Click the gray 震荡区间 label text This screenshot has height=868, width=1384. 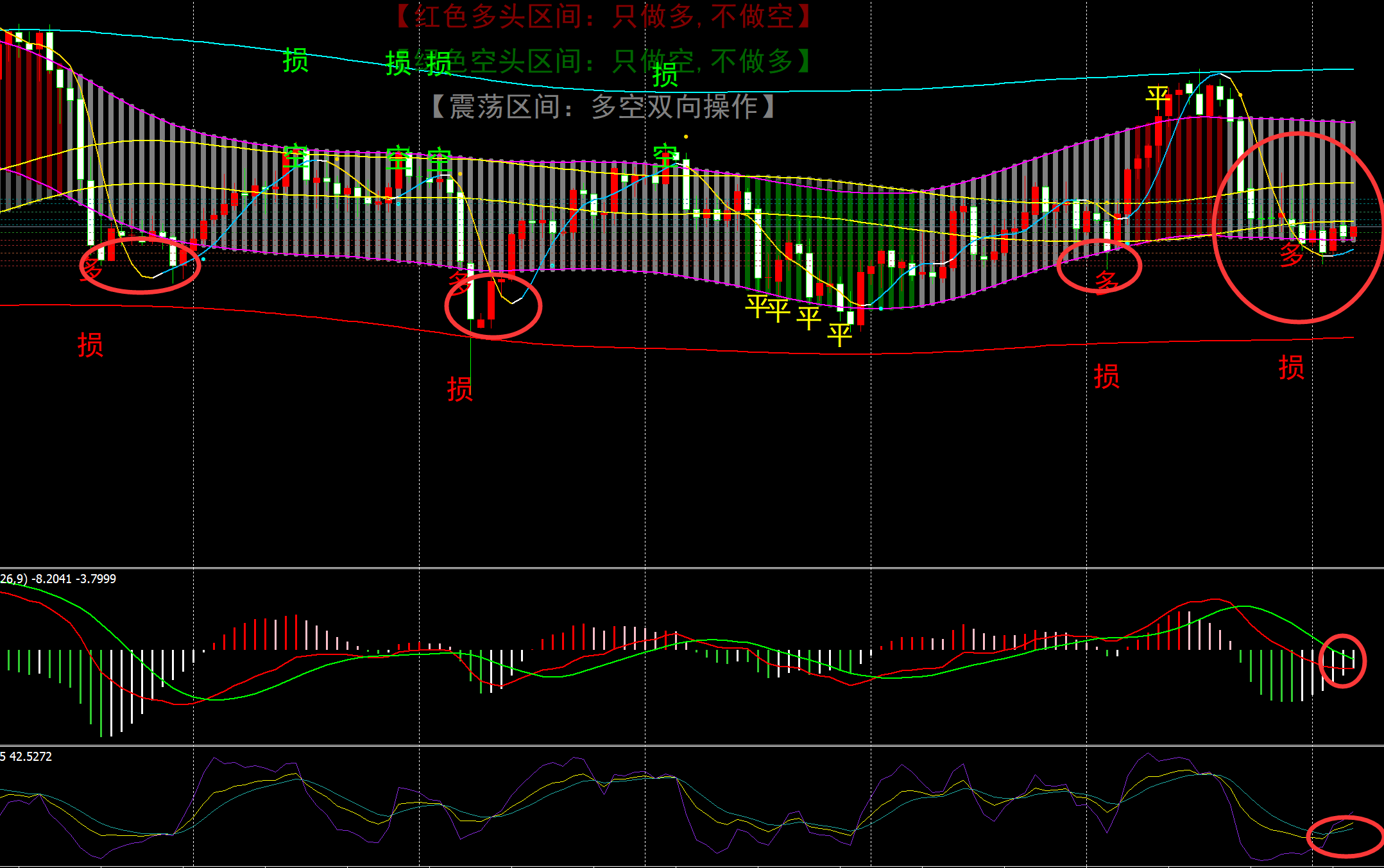point(603,106)
